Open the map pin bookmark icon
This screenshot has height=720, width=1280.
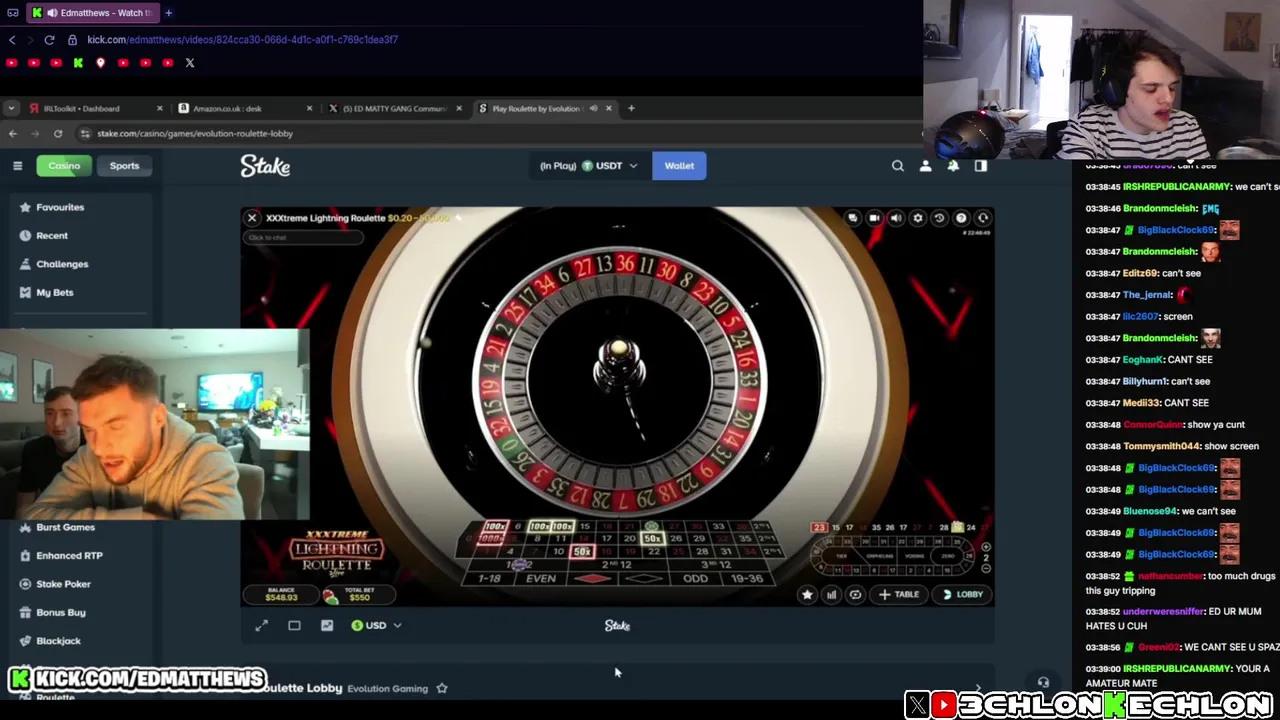[x=100, y=63]
